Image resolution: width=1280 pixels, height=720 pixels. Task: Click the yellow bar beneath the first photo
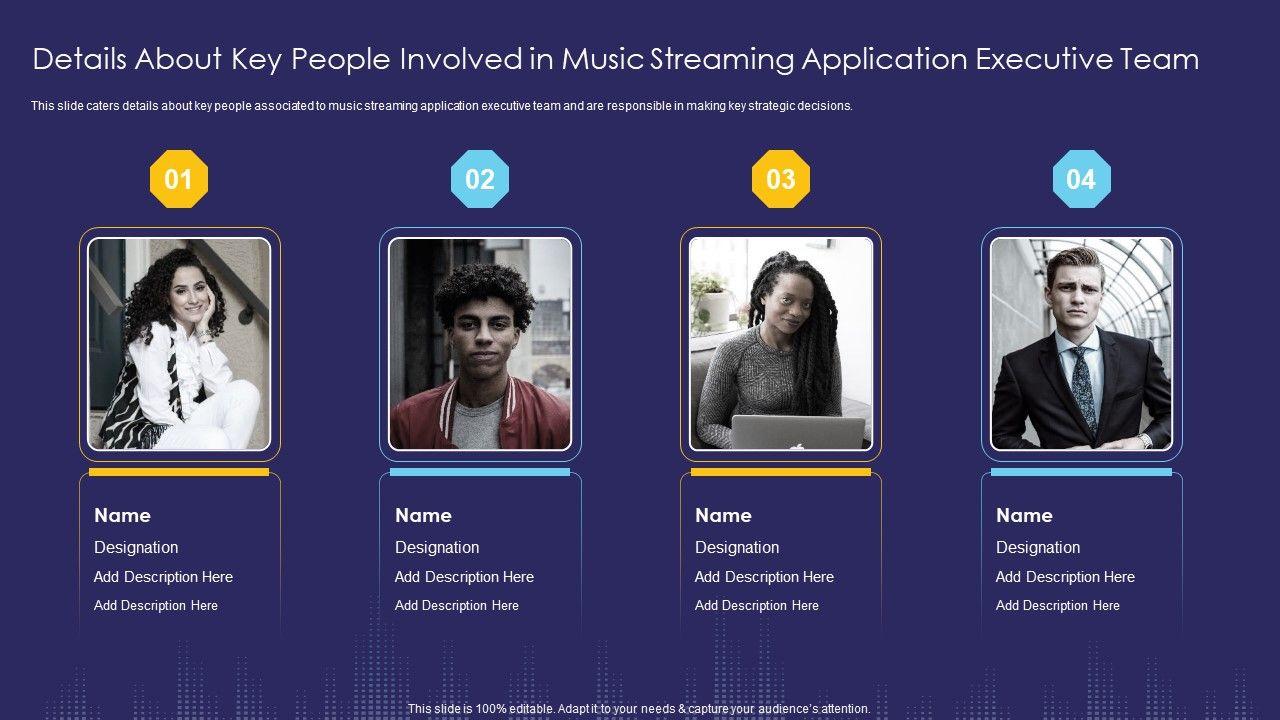179,472
